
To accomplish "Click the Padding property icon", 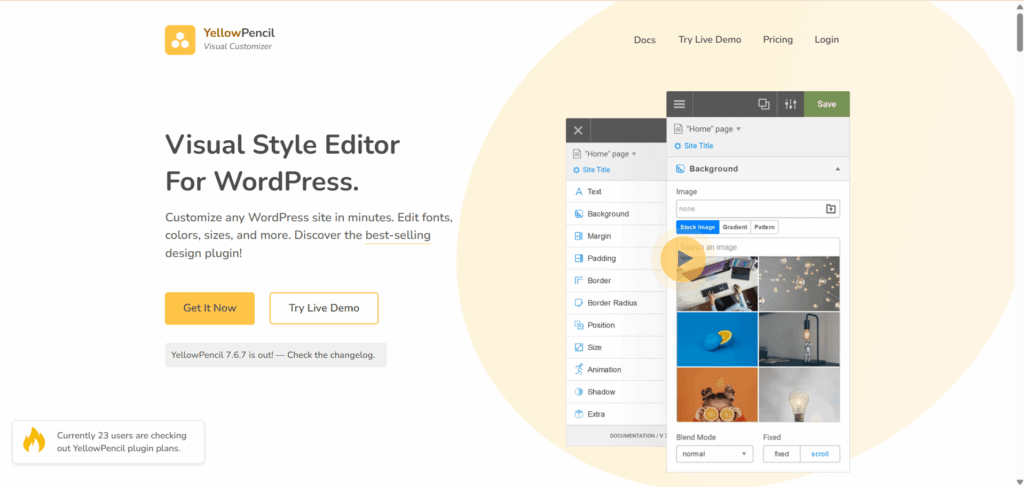I will [x=578, y=259].
